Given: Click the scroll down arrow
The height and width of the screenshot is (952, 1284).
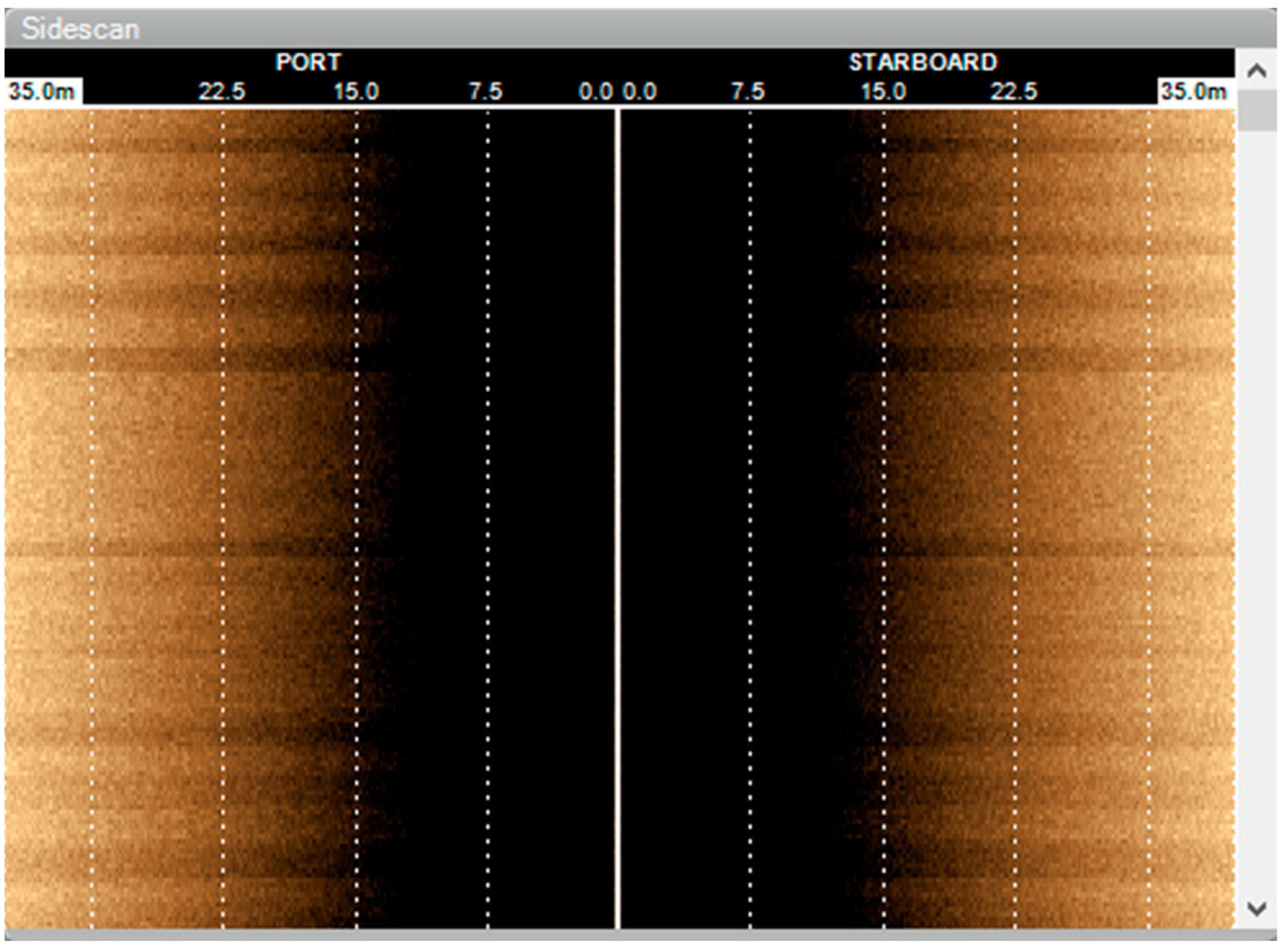Looking at the screenshot, I should pos(1256,908).
